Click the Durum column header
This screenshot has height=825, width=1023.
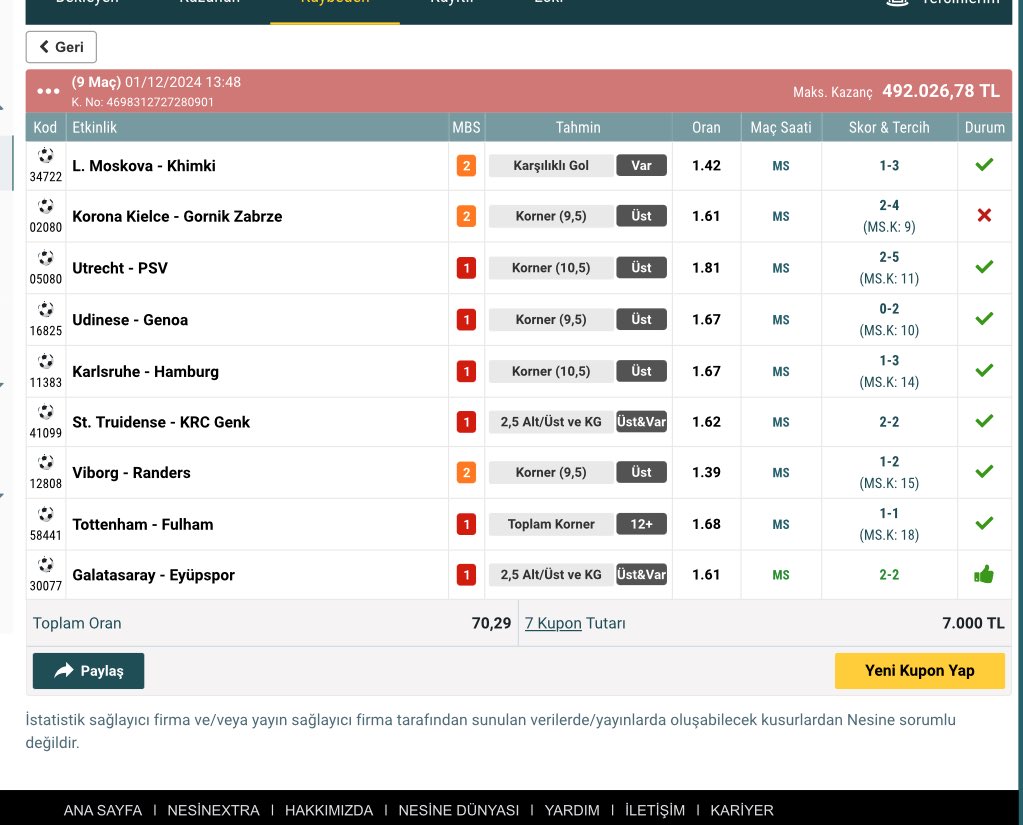coord(985,127)
